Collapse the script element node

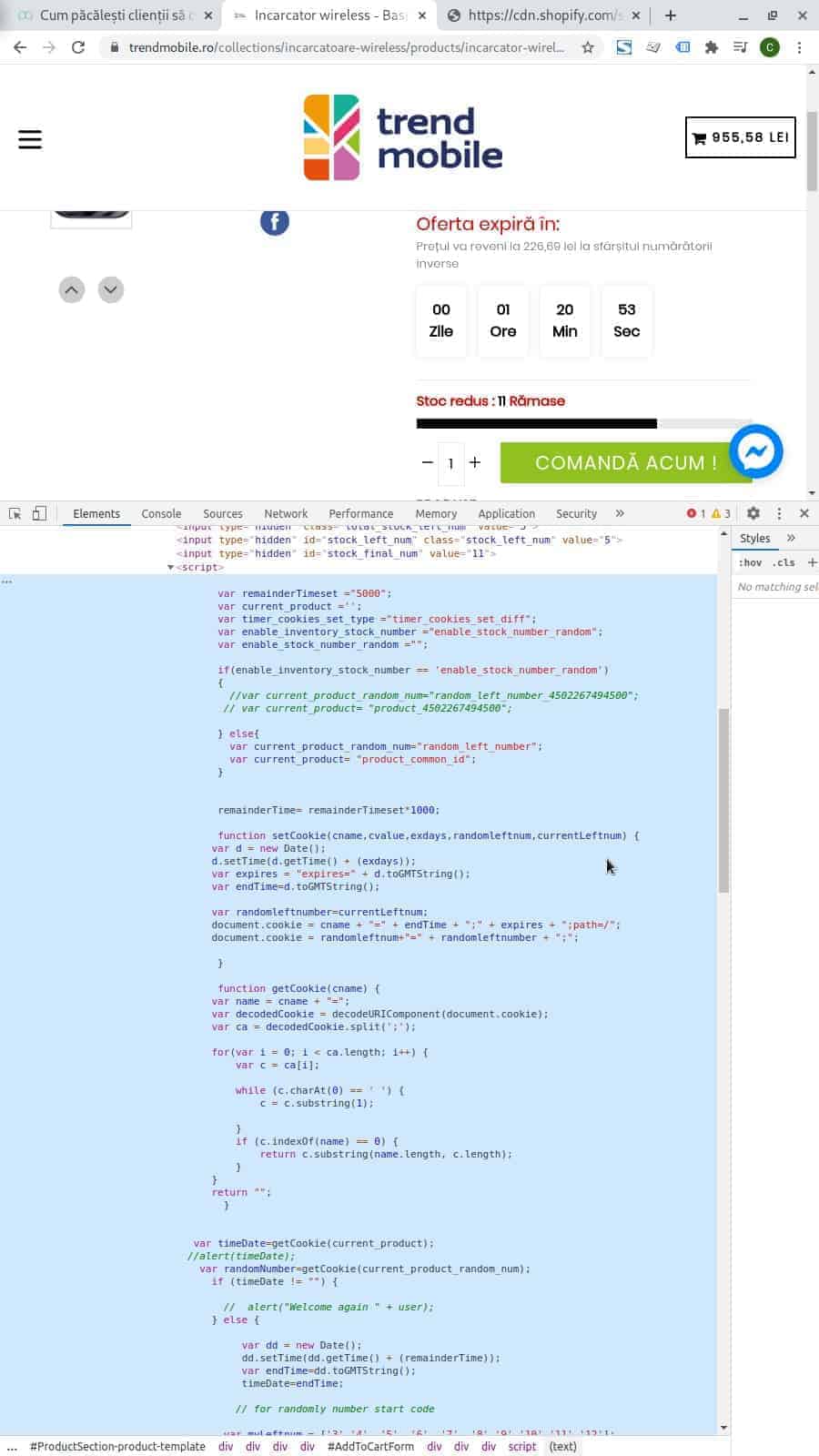pos(170,567)
